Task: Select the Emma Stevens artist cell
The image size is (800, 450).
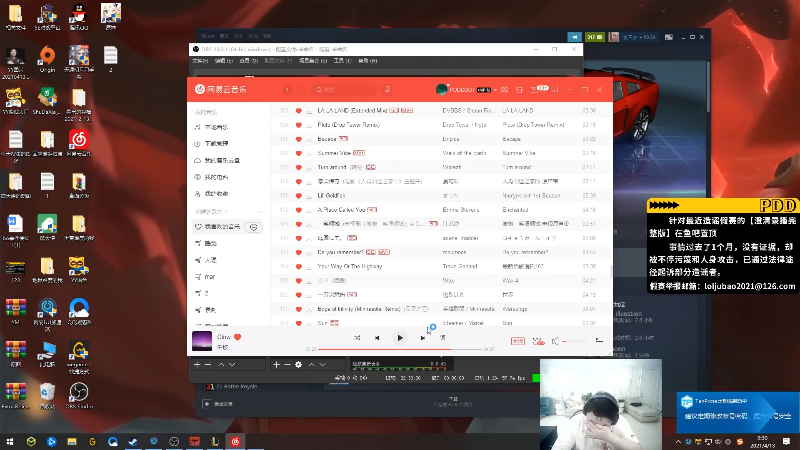Action: click(460, 210)
